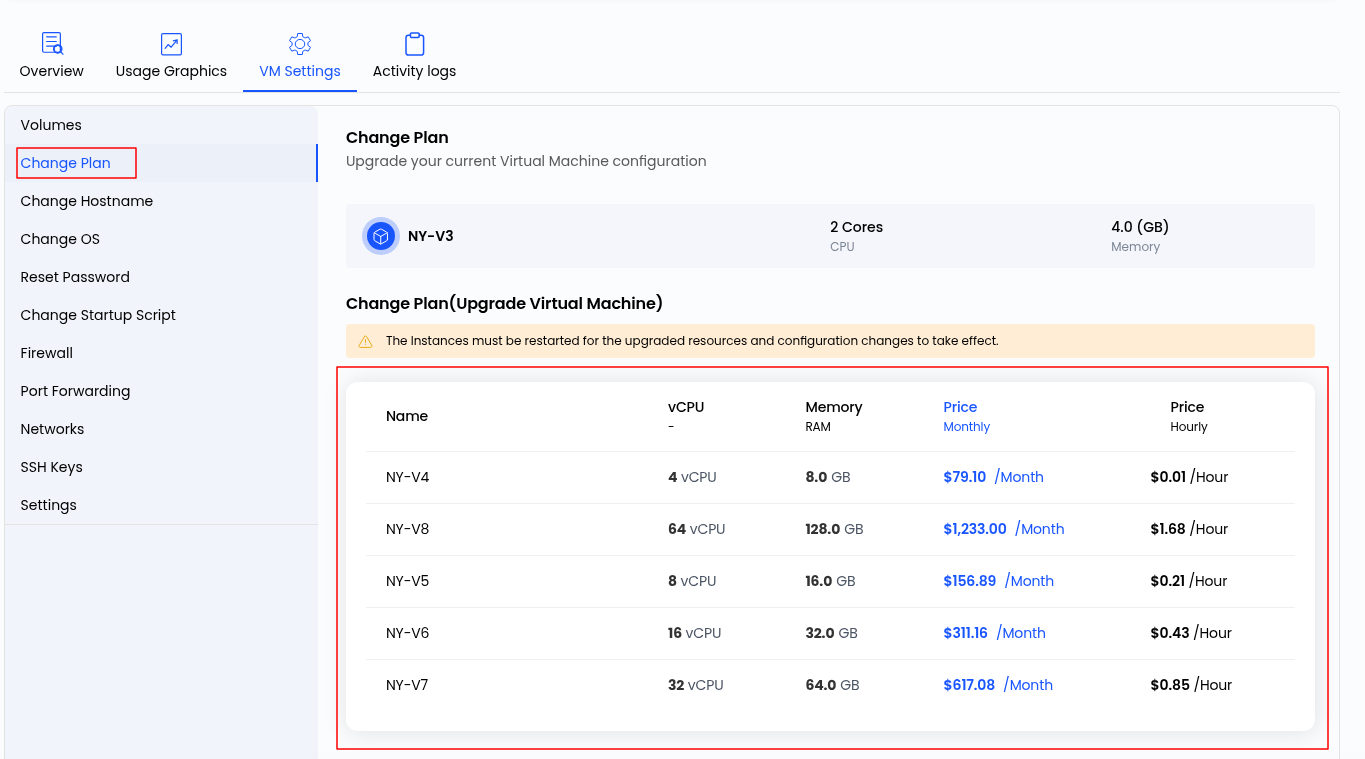Click the Name column header
This screenshot has width=1365, height=759.
(x=407, y=416)
